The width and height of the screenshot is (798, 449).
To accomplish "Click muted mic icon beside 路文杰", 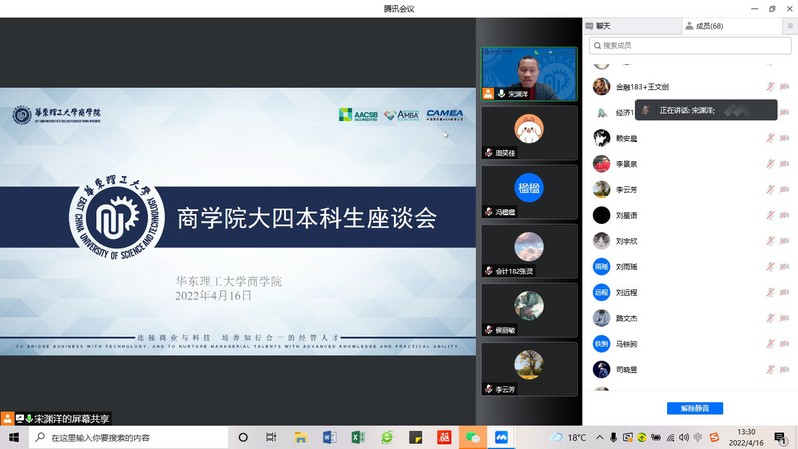I will click(770, 318).
